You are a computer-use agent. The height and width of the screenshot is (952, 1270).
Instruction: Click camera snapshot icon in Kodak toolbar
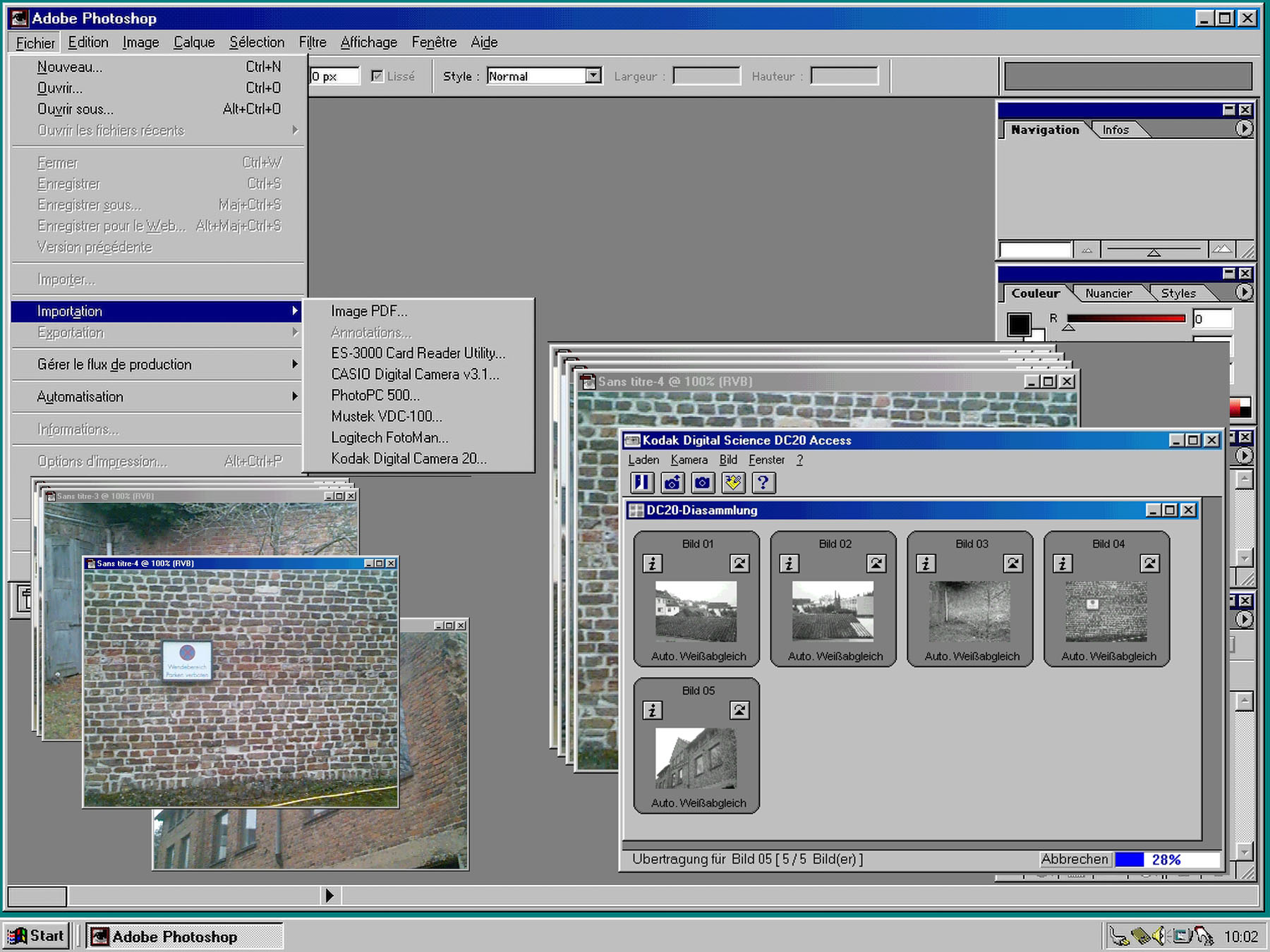[702, 483]
